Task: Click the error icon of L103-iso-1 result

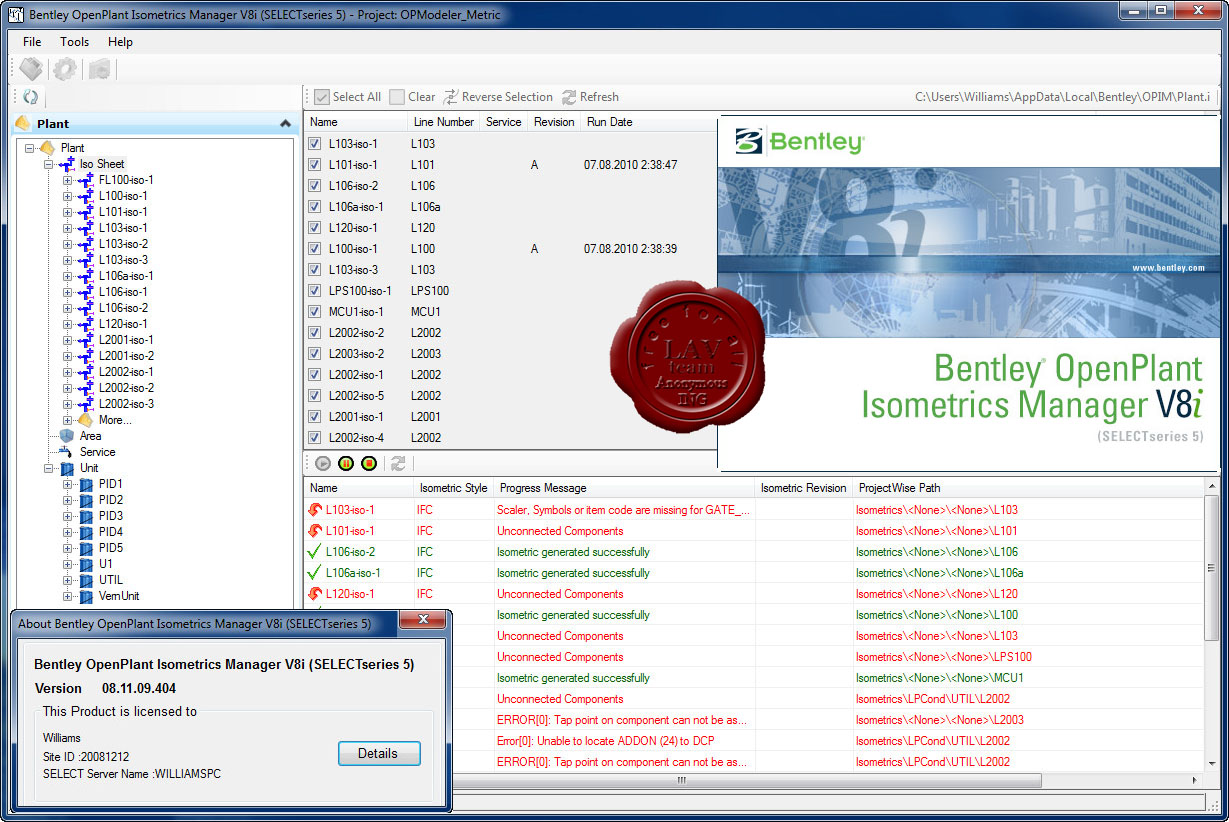Action: [315, 510]
